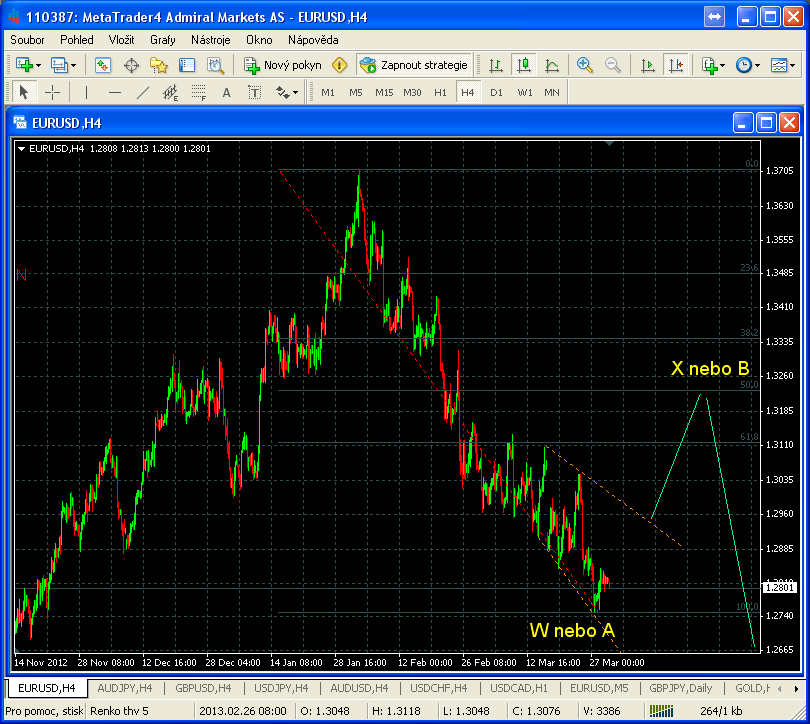Open the Profiles icon

(x=59, y=65)
